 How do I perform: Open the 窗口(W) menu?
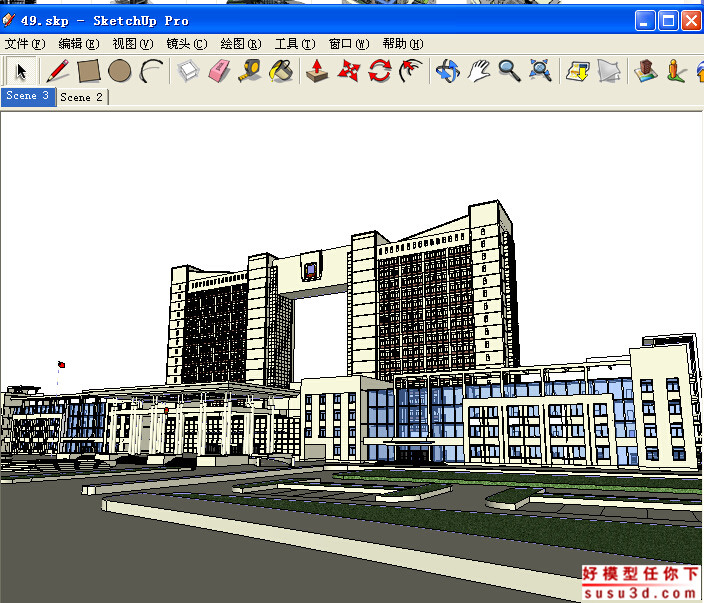(x=349, y=44)
